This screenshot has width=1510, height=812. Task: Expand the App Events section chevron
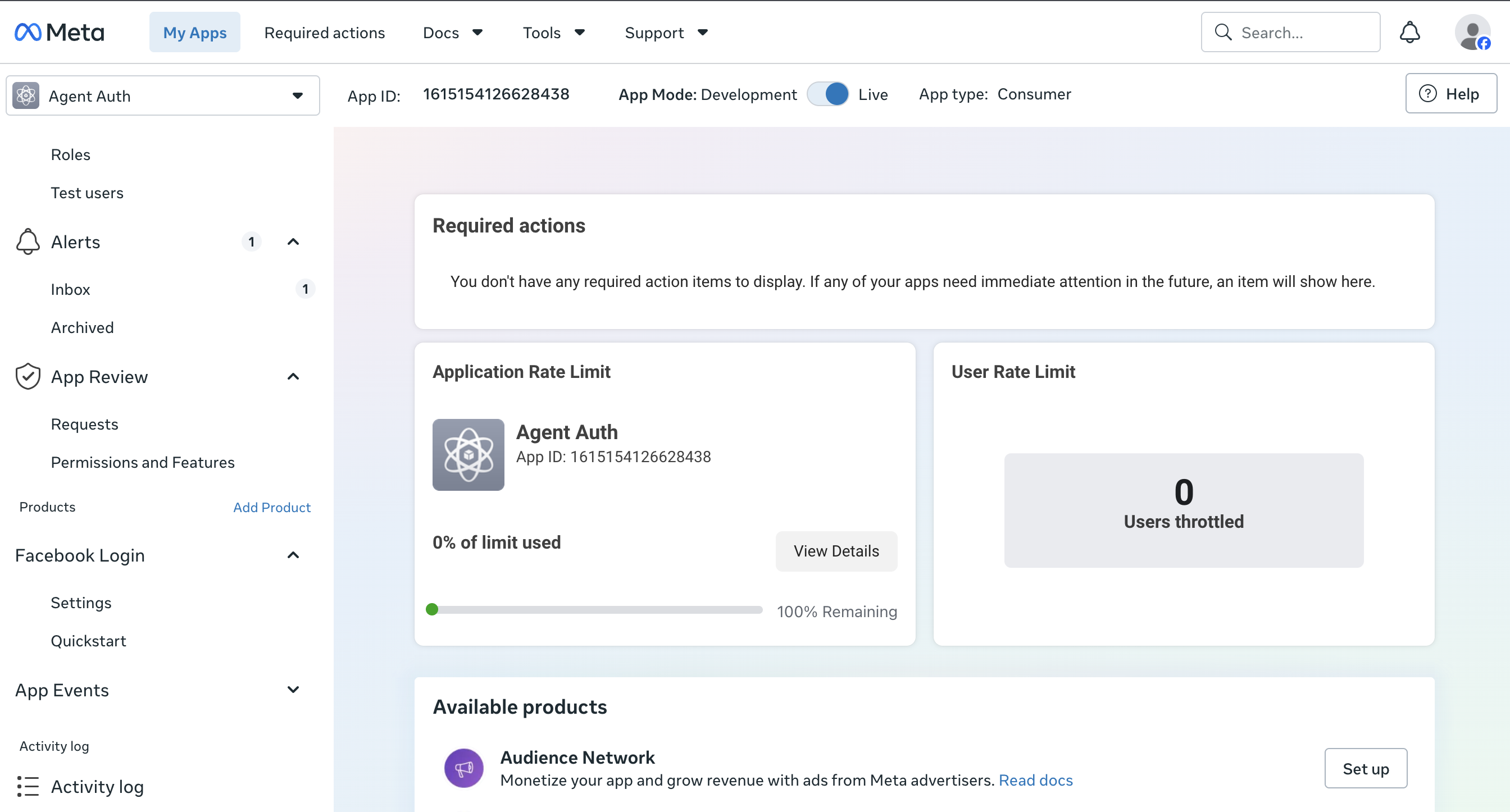tap(293, 690)
